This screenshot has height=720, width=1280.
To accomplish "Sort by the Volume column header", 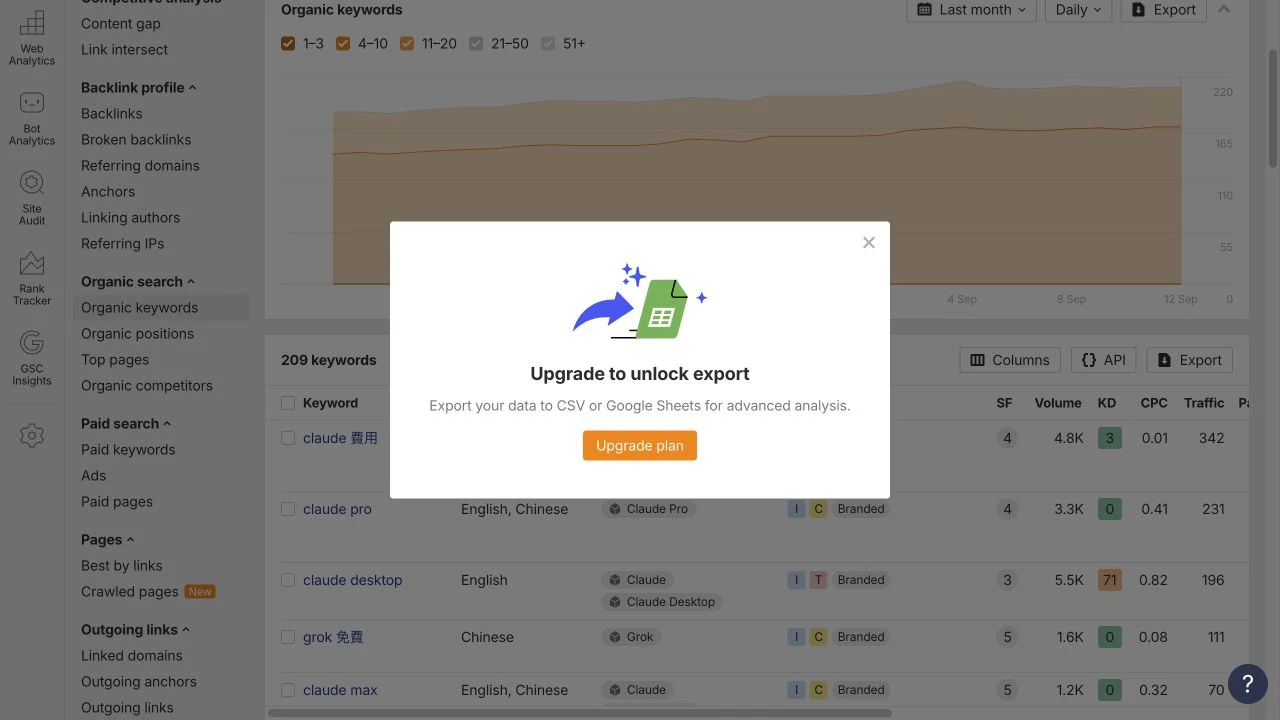I will tap(1058, 403).
